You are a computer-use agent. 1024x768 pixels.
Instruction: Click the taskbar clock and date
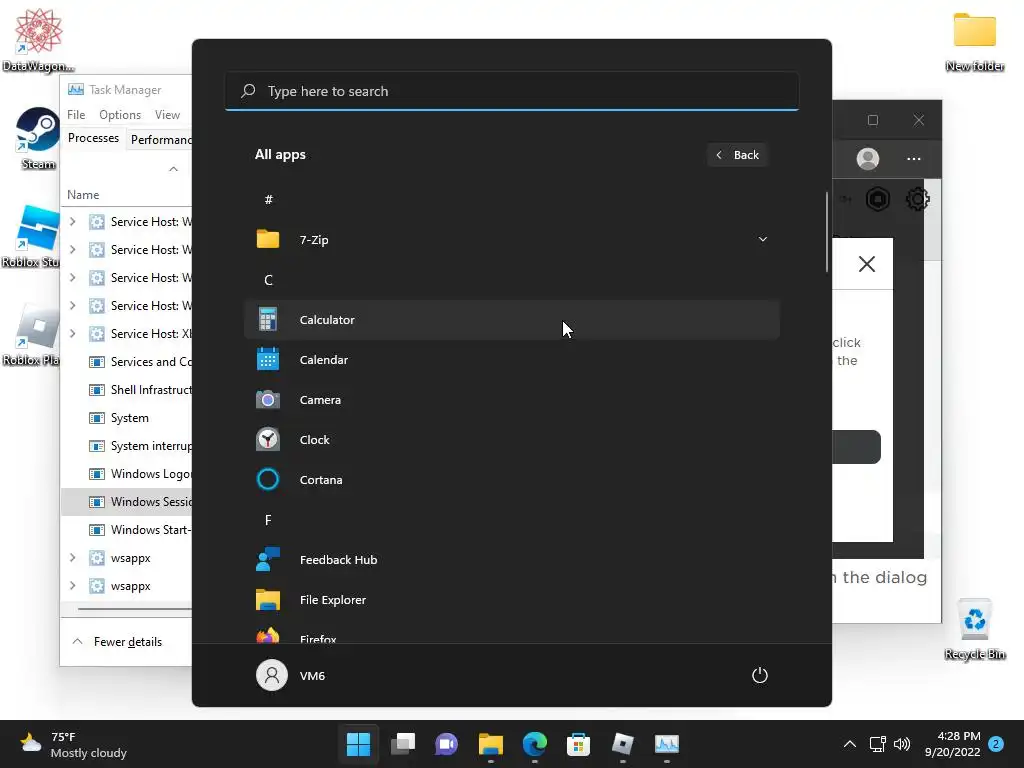pyautogui.click(x=952, y=744)
